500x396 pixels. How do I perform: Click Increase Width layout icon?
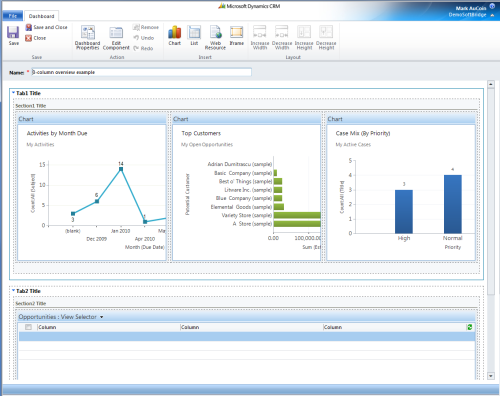click(260, 38)
